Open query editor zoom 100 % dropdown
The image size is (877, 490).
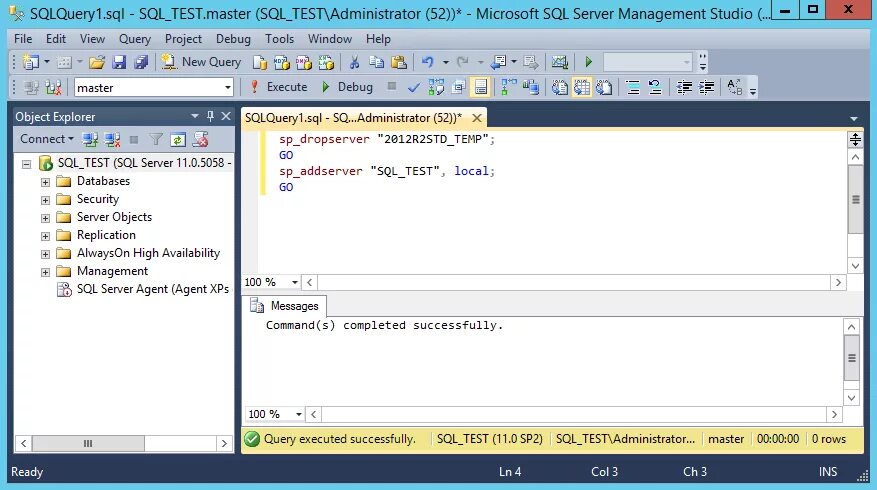click(295, 282)
